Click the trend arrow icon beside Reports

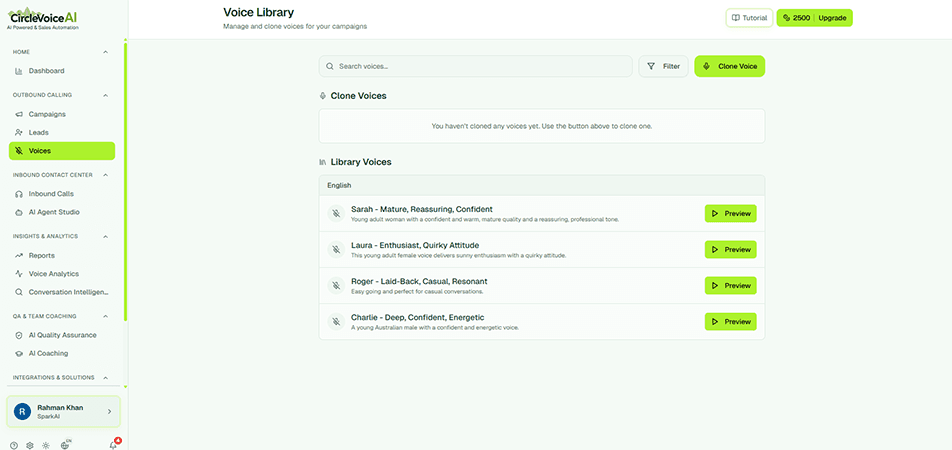coord(19,256)
